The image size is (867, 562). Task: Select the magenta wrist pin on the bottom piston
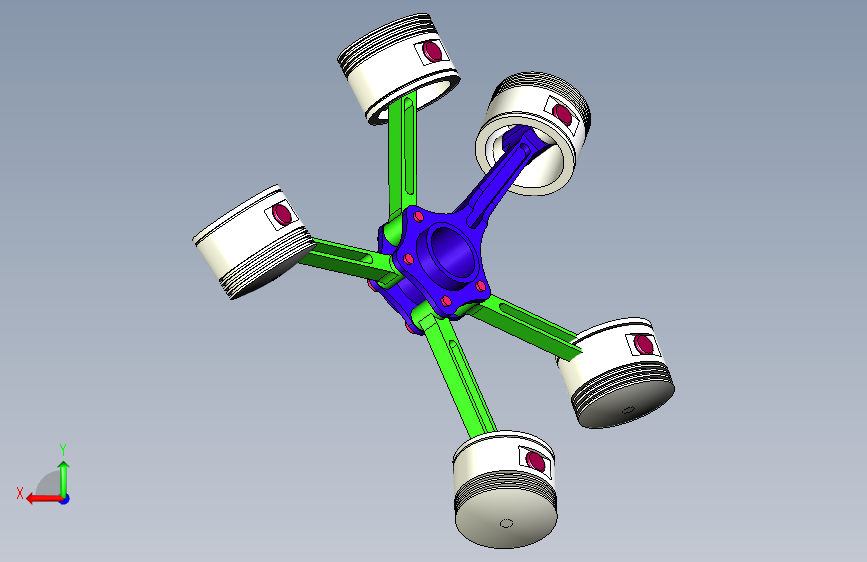(x=536, y=461)
